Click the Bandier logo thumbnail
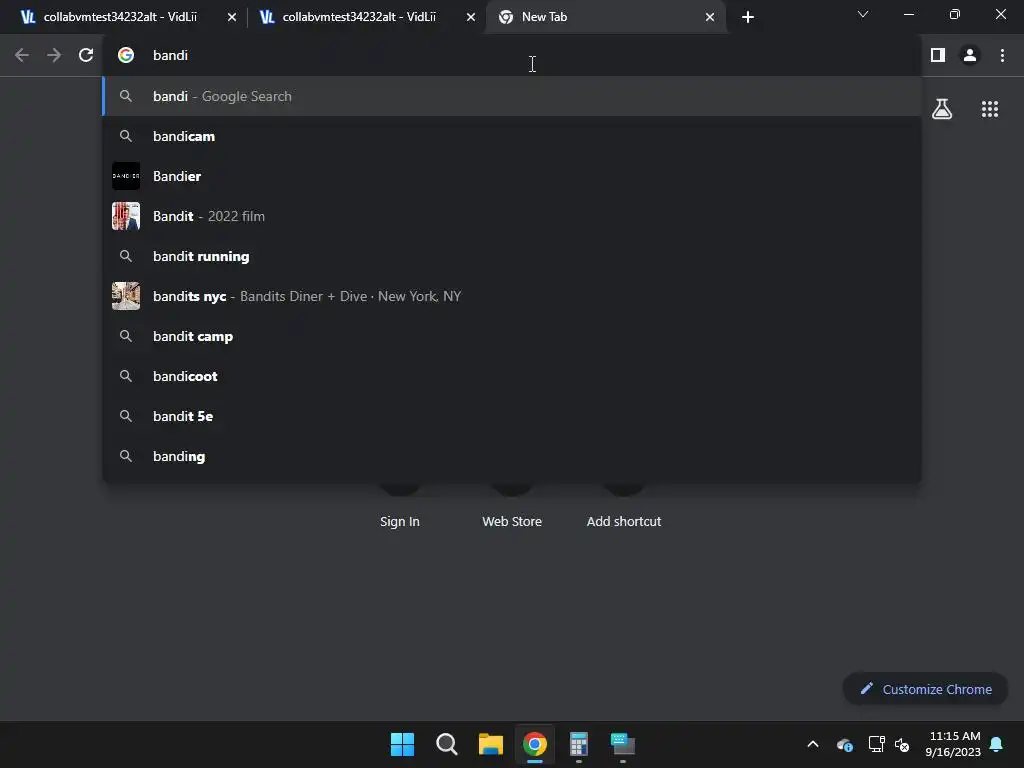The width and height of the screenshot is (1024, 768). (x=126, y=176)
